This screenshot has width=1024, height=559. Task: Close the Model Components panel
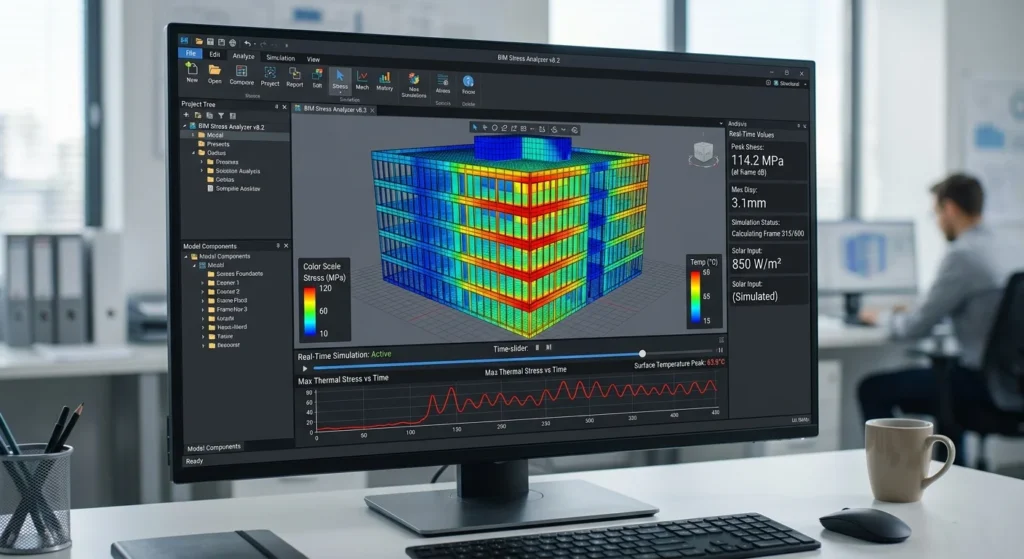[x=286, y=246]
